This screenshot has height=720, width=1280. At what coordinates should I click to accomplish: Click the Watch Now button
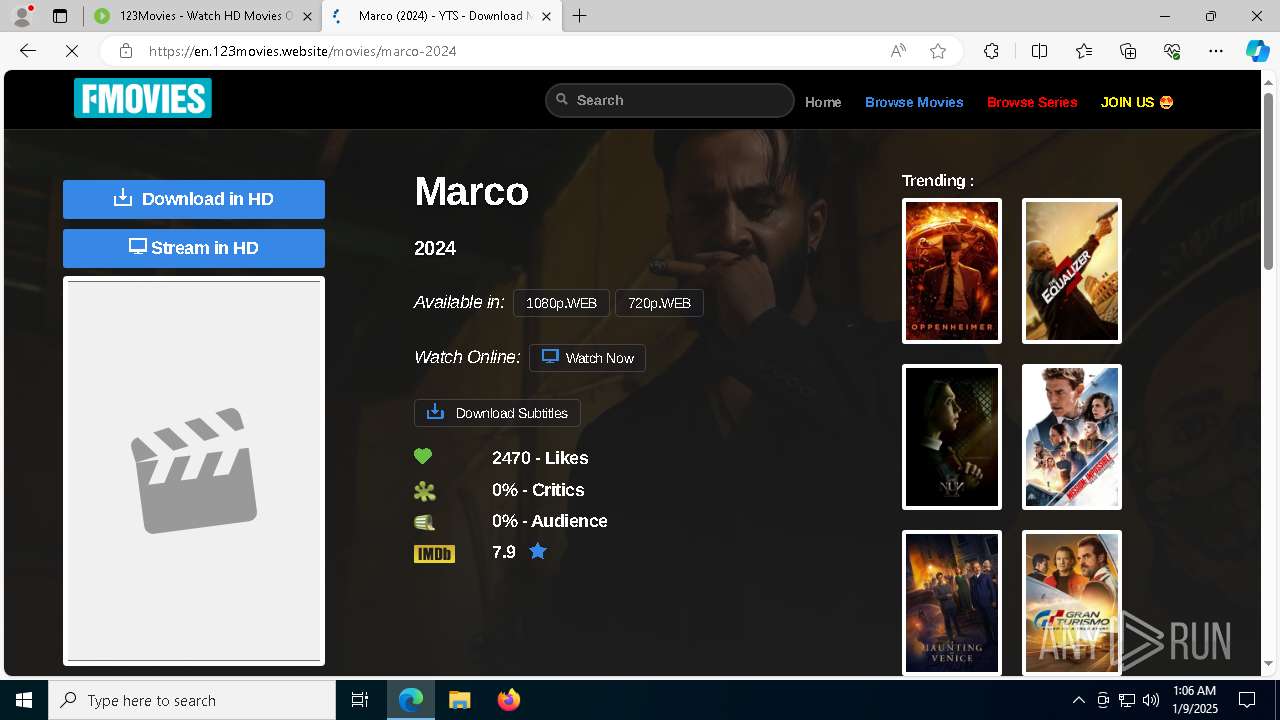click(x=587, y=358)
